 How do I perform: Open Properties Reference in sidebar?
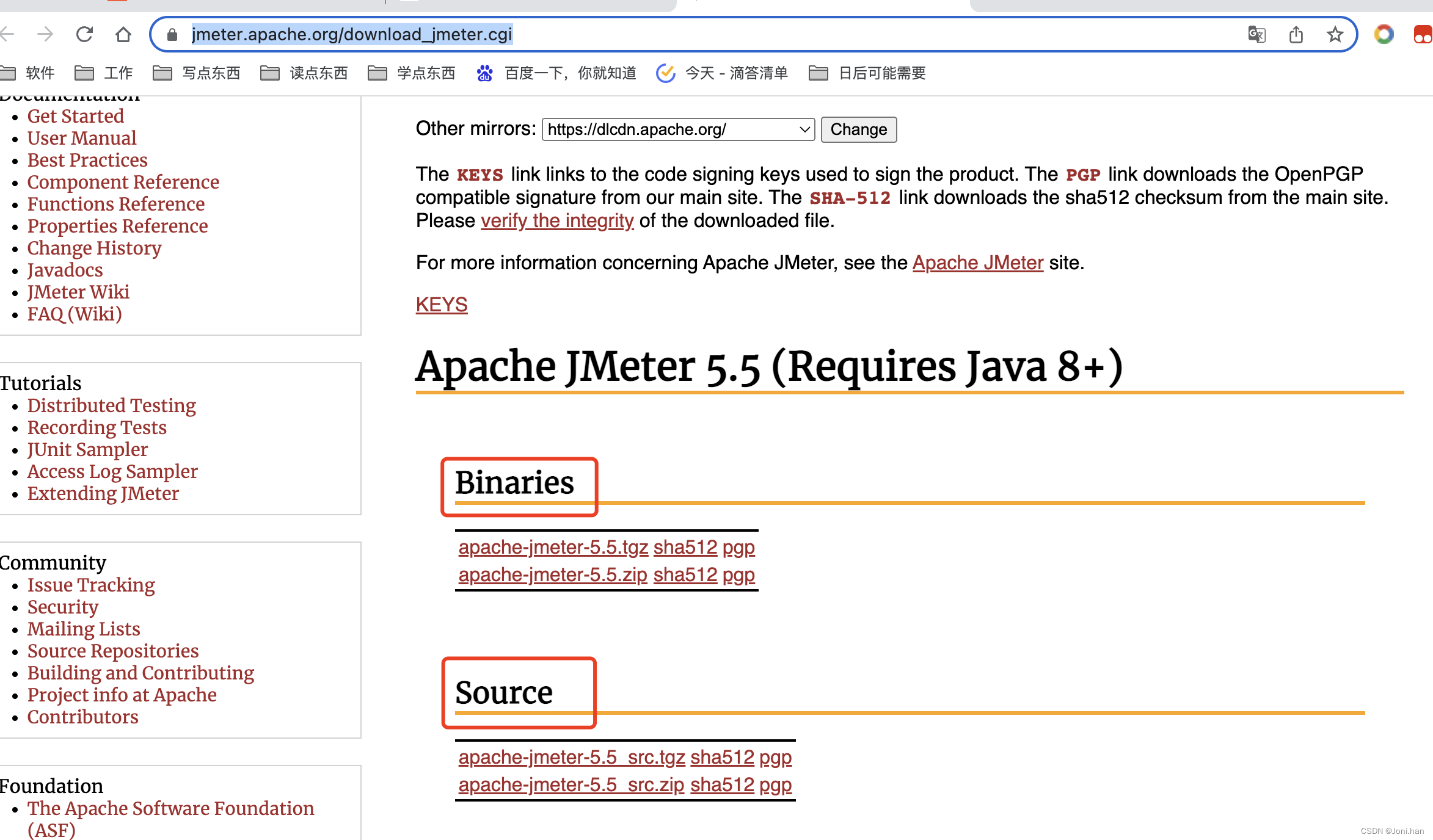click(x=118, y=226)
